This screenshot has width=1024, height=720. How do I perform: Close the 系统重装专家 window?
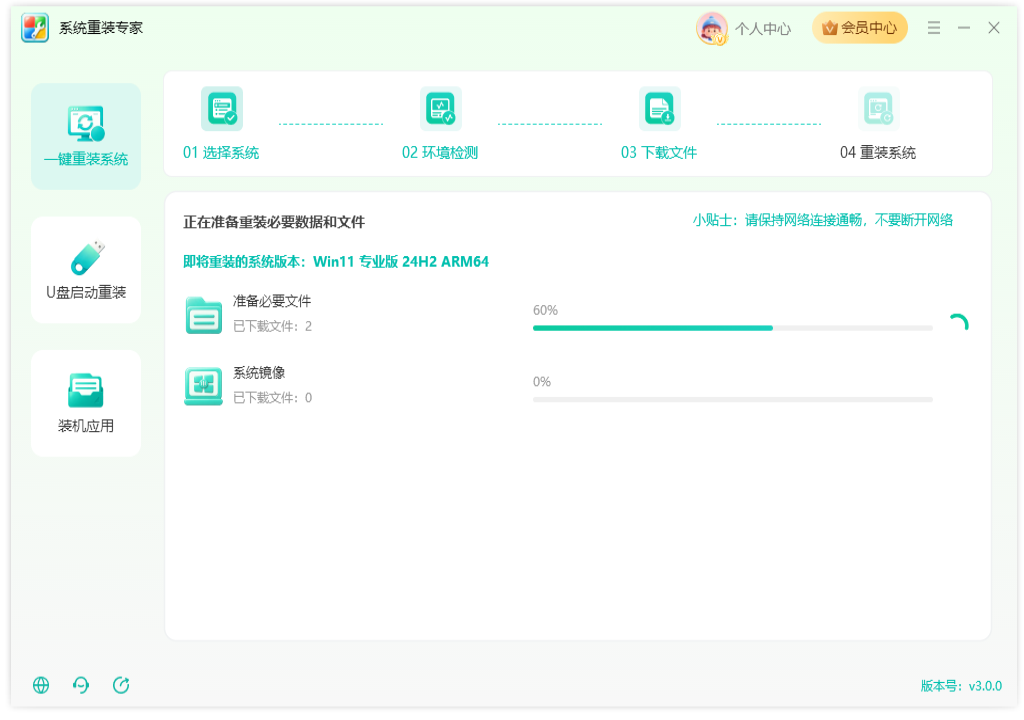(x=994, y=27)
